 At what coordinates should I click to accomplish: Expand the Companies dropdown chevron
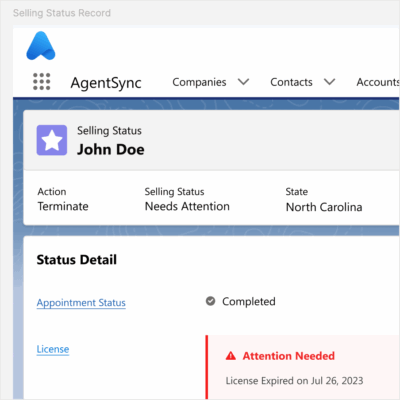click(x=243, y=82)
